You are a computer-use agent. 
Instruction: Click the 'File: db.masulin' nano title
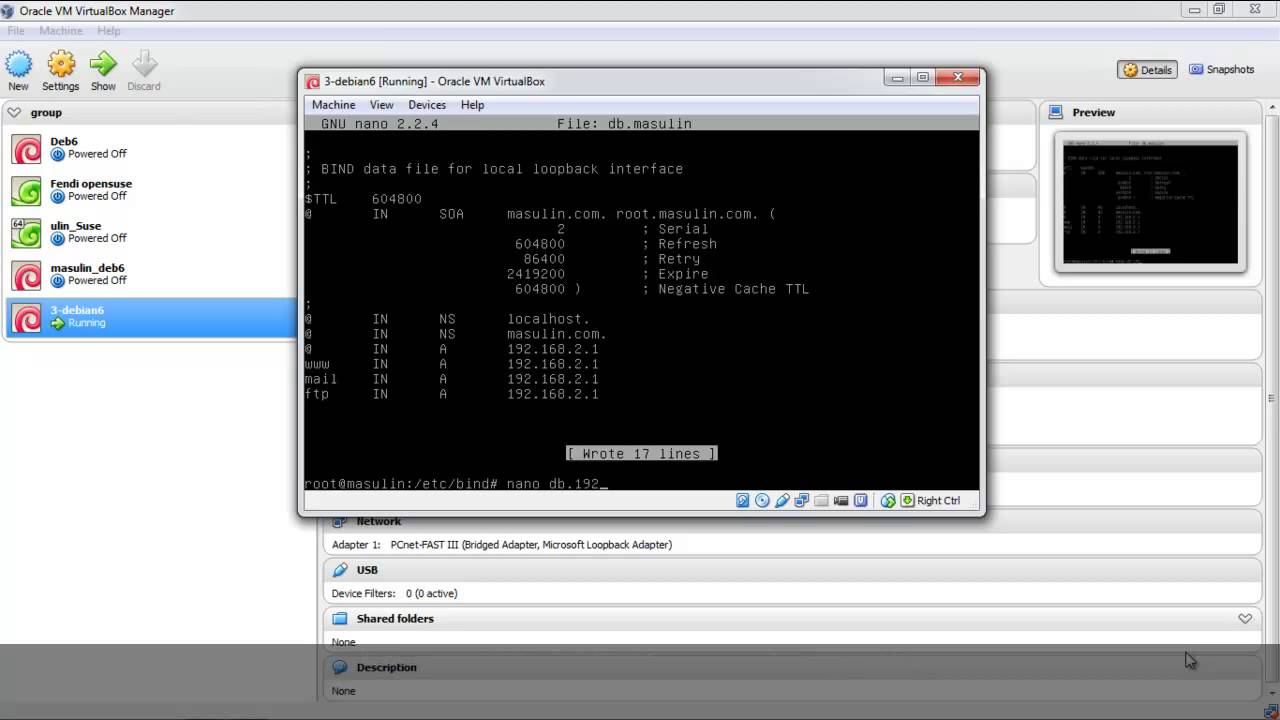624,124
